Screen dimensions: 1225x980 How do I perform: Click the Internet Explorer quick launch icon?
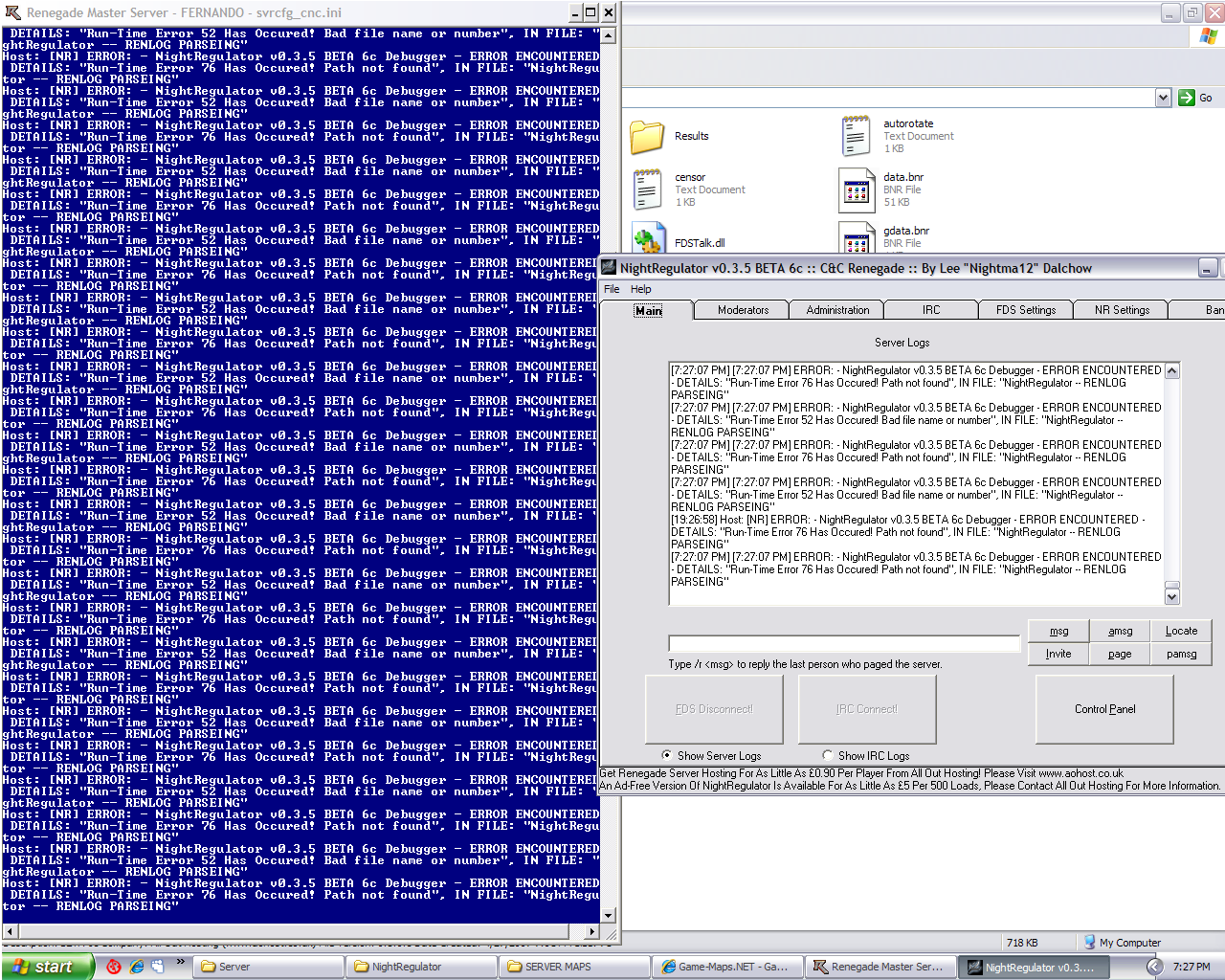tap(137, 967)
